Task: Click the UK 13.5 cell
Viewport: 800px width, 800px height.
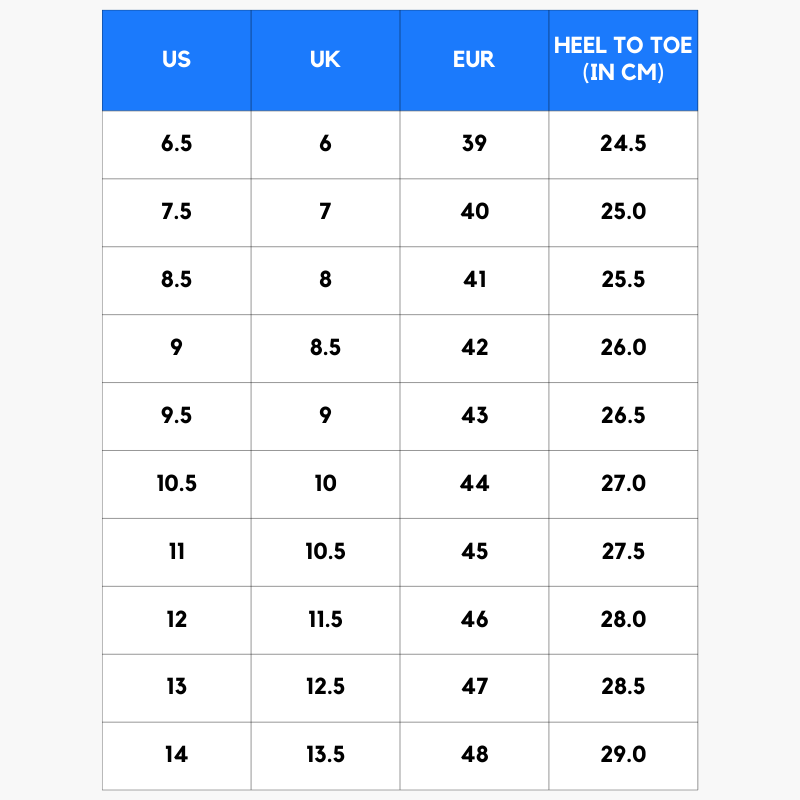Action: (x=326, y=756)
